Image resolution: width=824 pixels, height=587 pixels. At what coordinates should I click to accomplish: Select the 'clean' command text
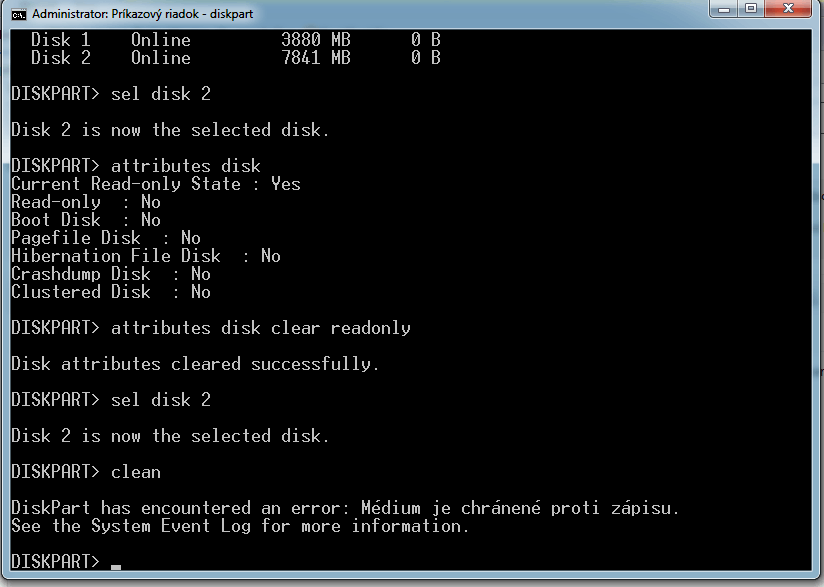click(135, 471)
